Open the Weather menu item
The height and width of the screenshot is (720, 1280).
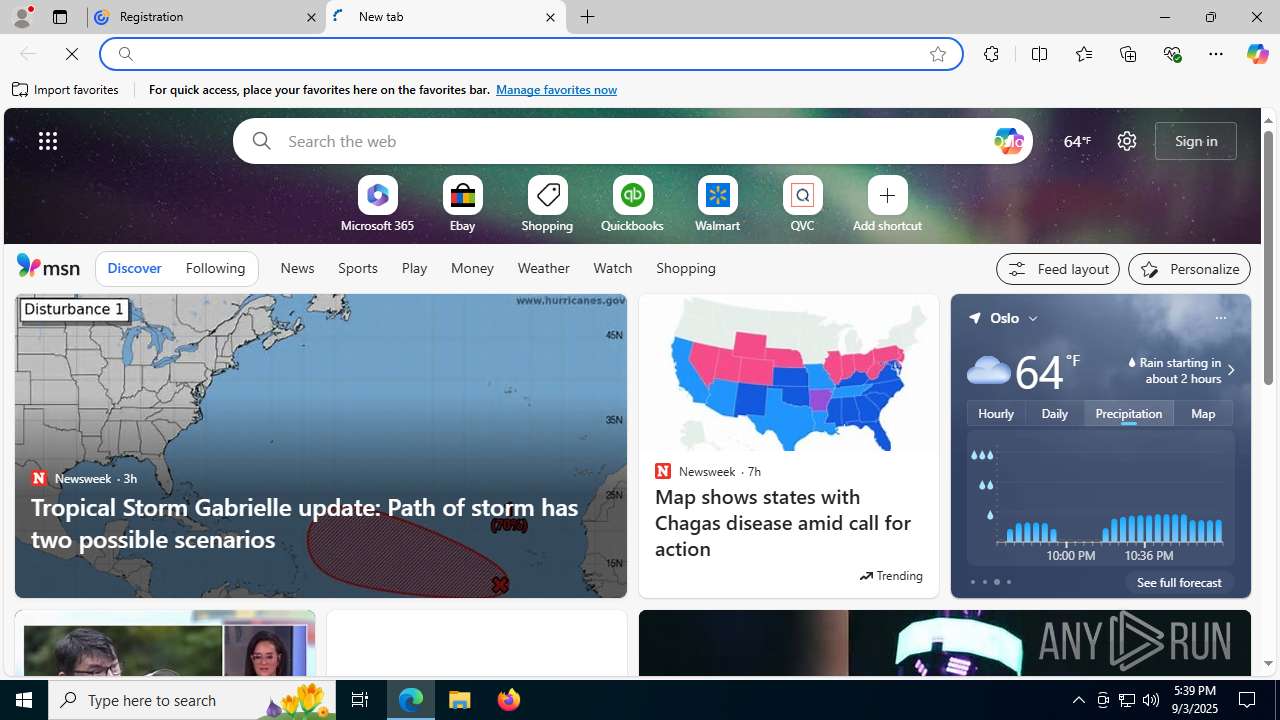pyautogui.click(x=543, y=268)
